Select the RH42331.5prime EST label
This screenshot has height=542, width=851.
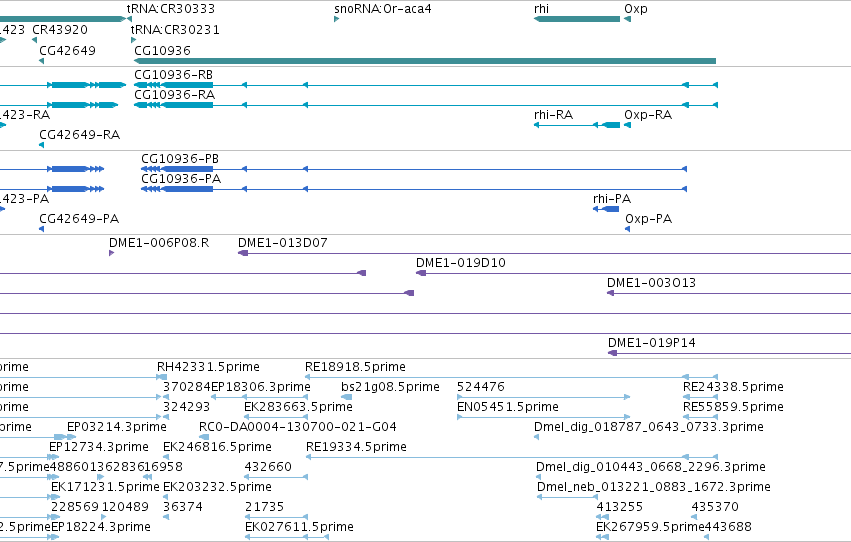point(208,367)
